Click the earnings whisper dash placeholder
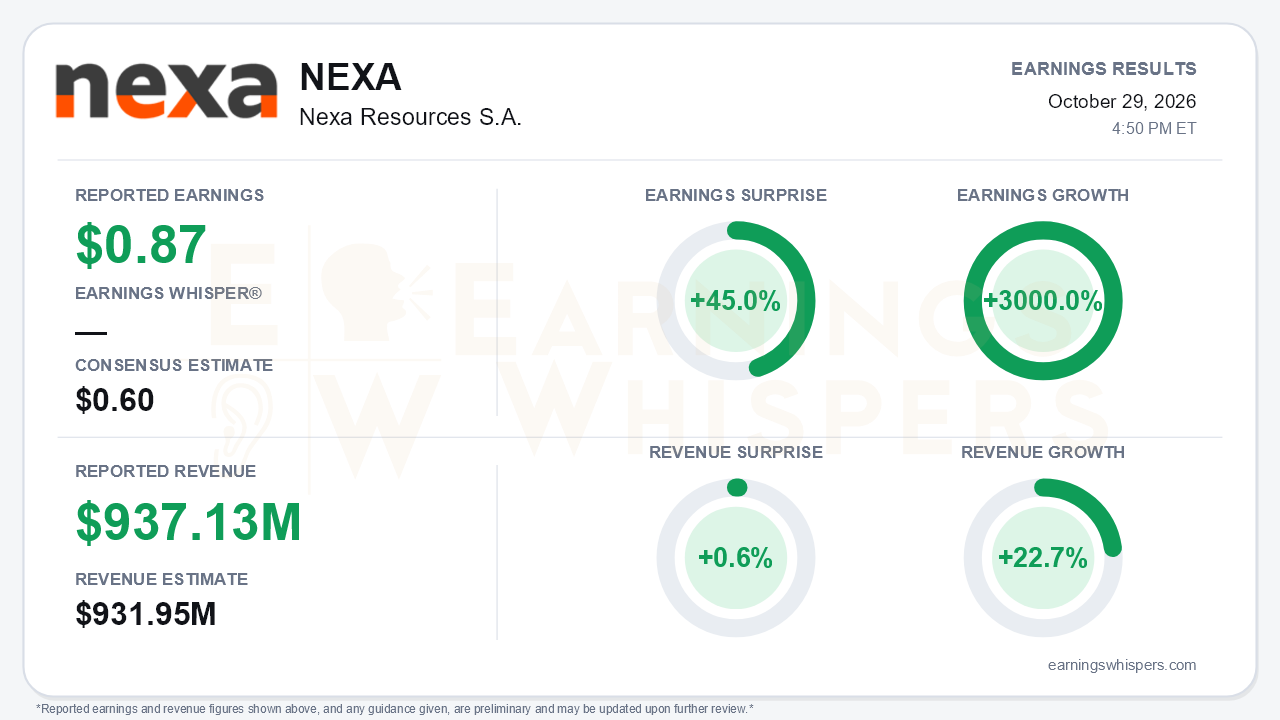The width and height of the screenshot is (1280, 720). (91, 333)
